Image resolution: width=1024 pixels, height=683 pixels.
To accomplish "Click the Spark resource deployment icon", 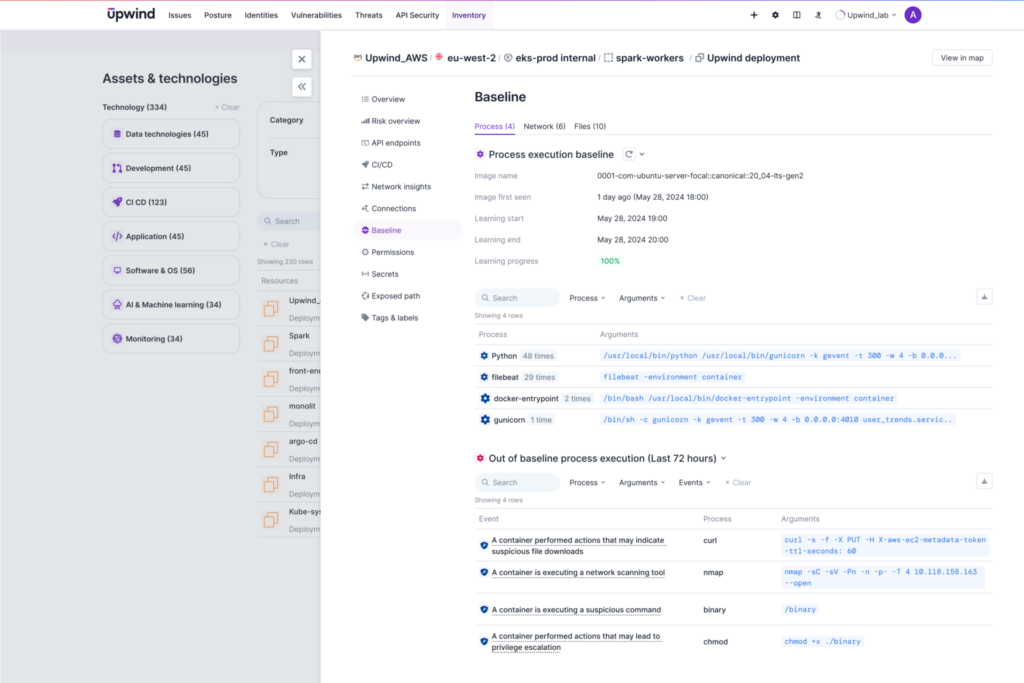I will click(x=271, y=344).
